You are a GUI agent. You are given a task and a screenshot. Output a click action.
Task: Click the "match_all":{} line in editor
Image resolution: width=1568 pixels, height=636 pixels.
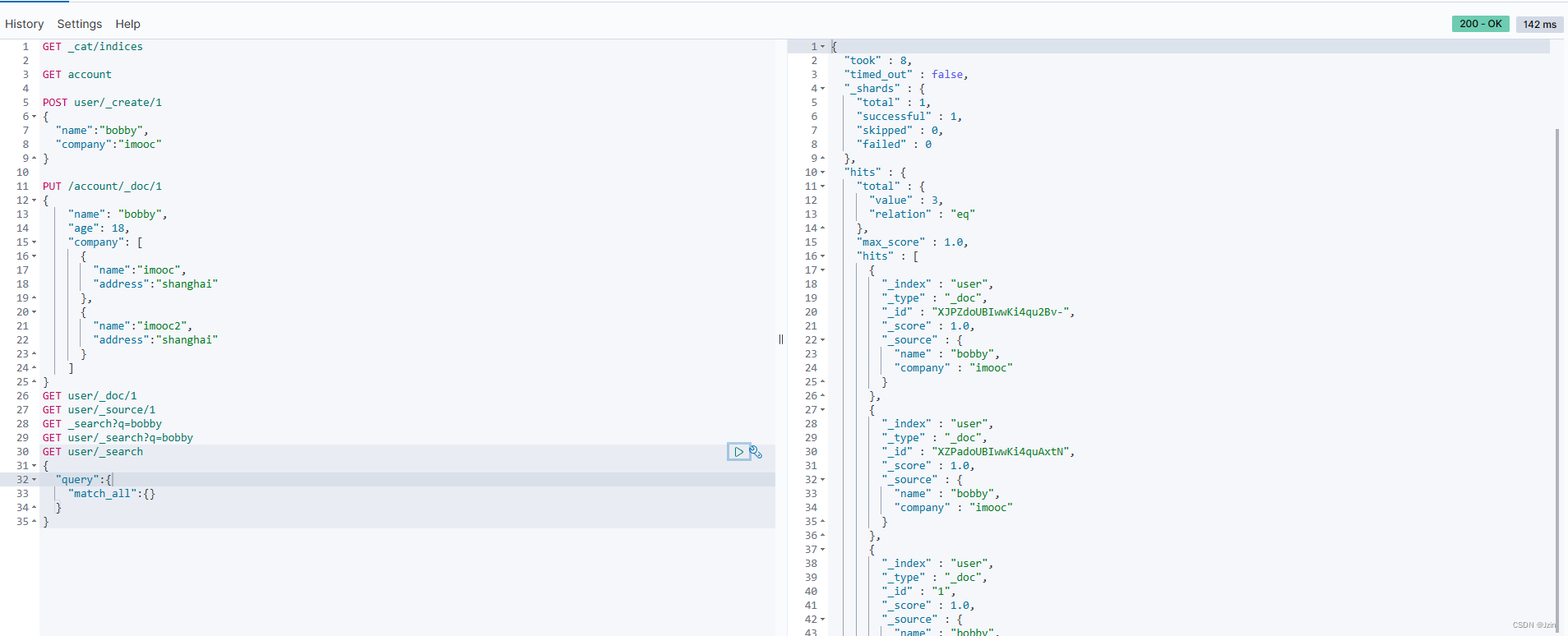(112, 494)
